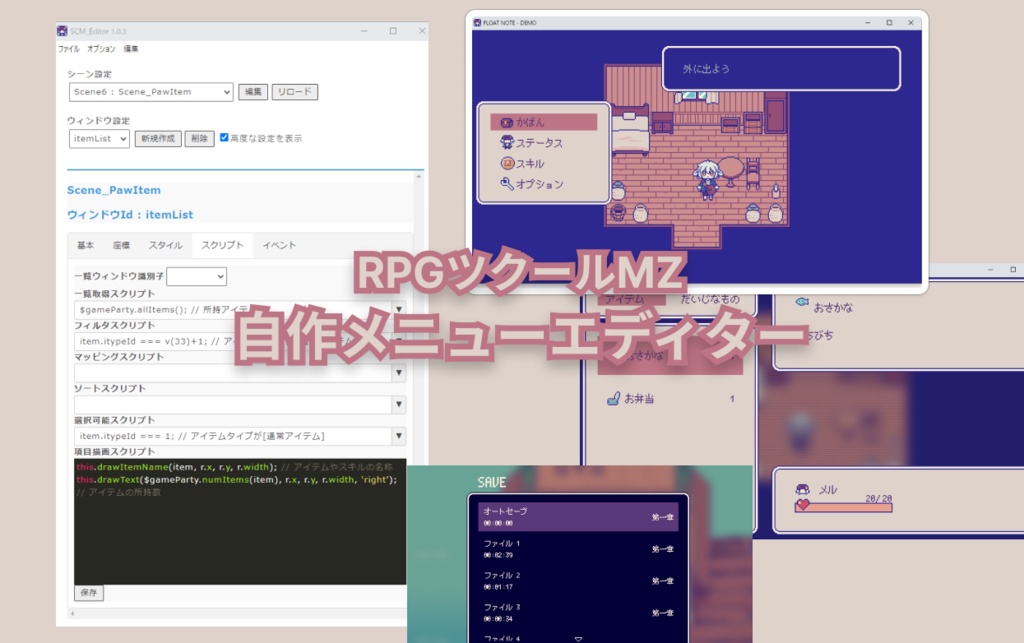The height and width of the screenshot is (643, 1024).
Task: Click the マッピングスクリプト empty input field
Action: click(232, 372)
